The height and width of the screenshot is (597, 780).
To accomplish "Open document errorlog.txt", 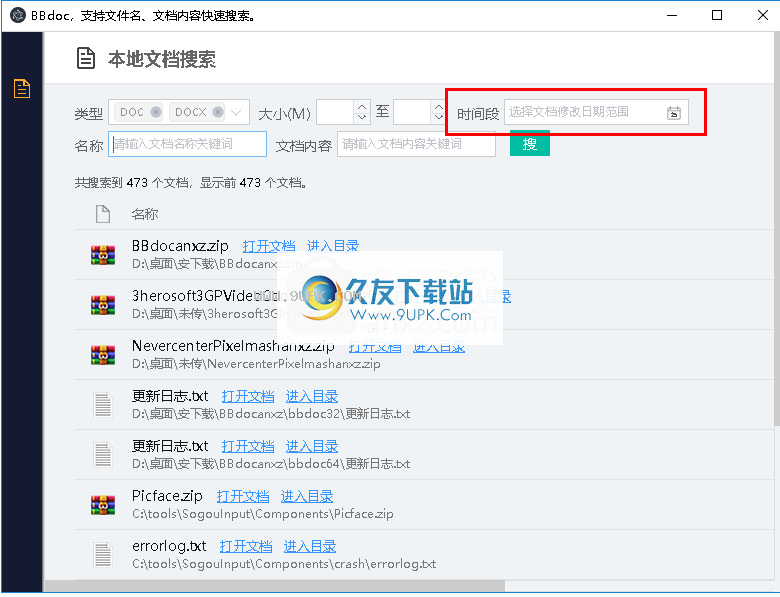I will (x=246, y=546).
